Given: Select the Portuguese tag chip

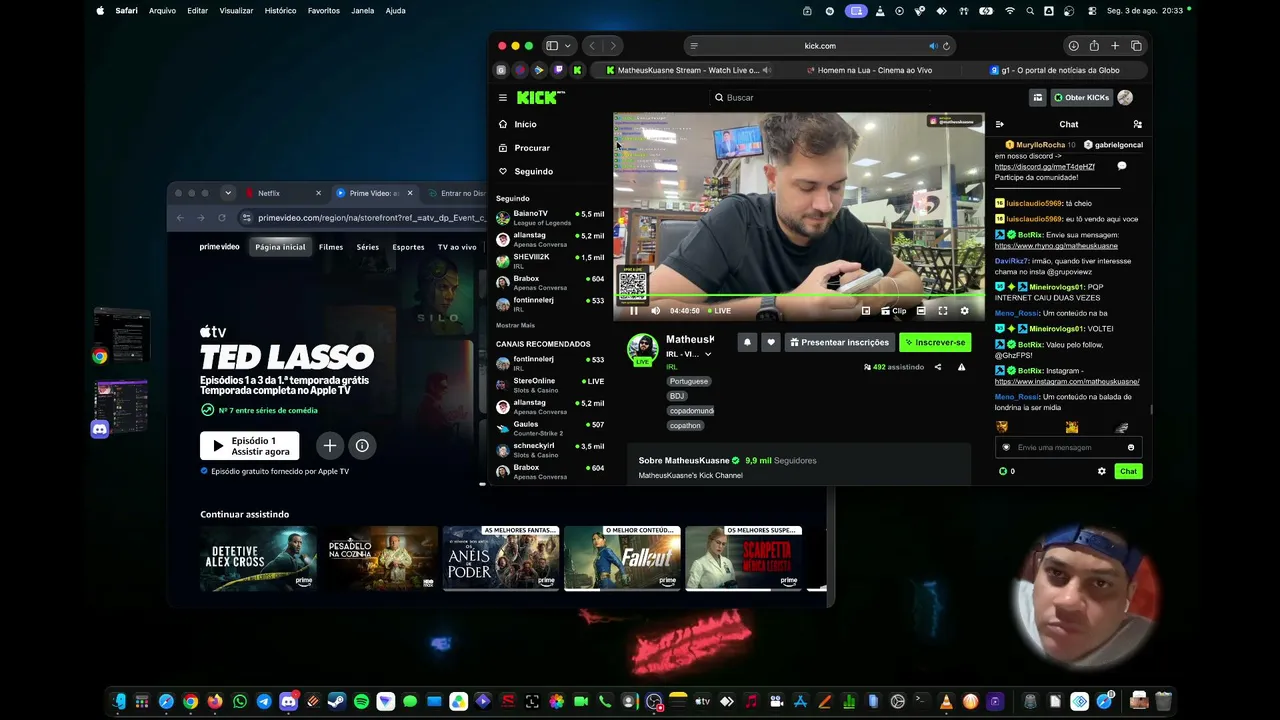Looking at the screenshot, I should [689, 381].
